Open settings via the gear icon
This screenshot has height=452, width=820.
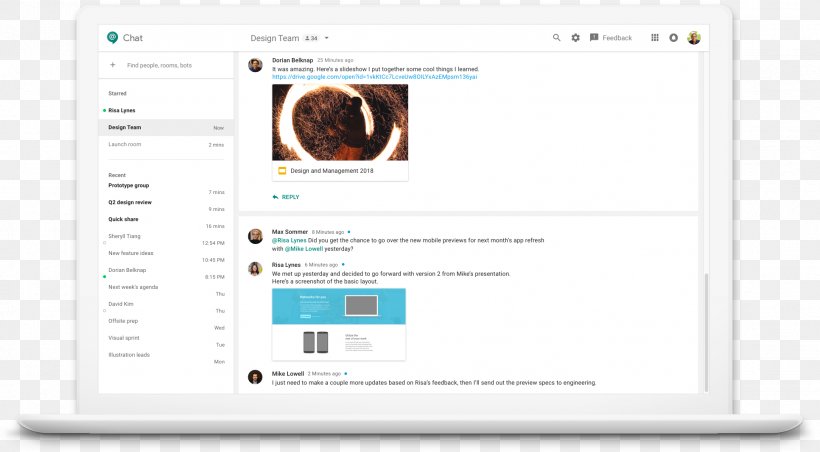(x=575, y=38)
